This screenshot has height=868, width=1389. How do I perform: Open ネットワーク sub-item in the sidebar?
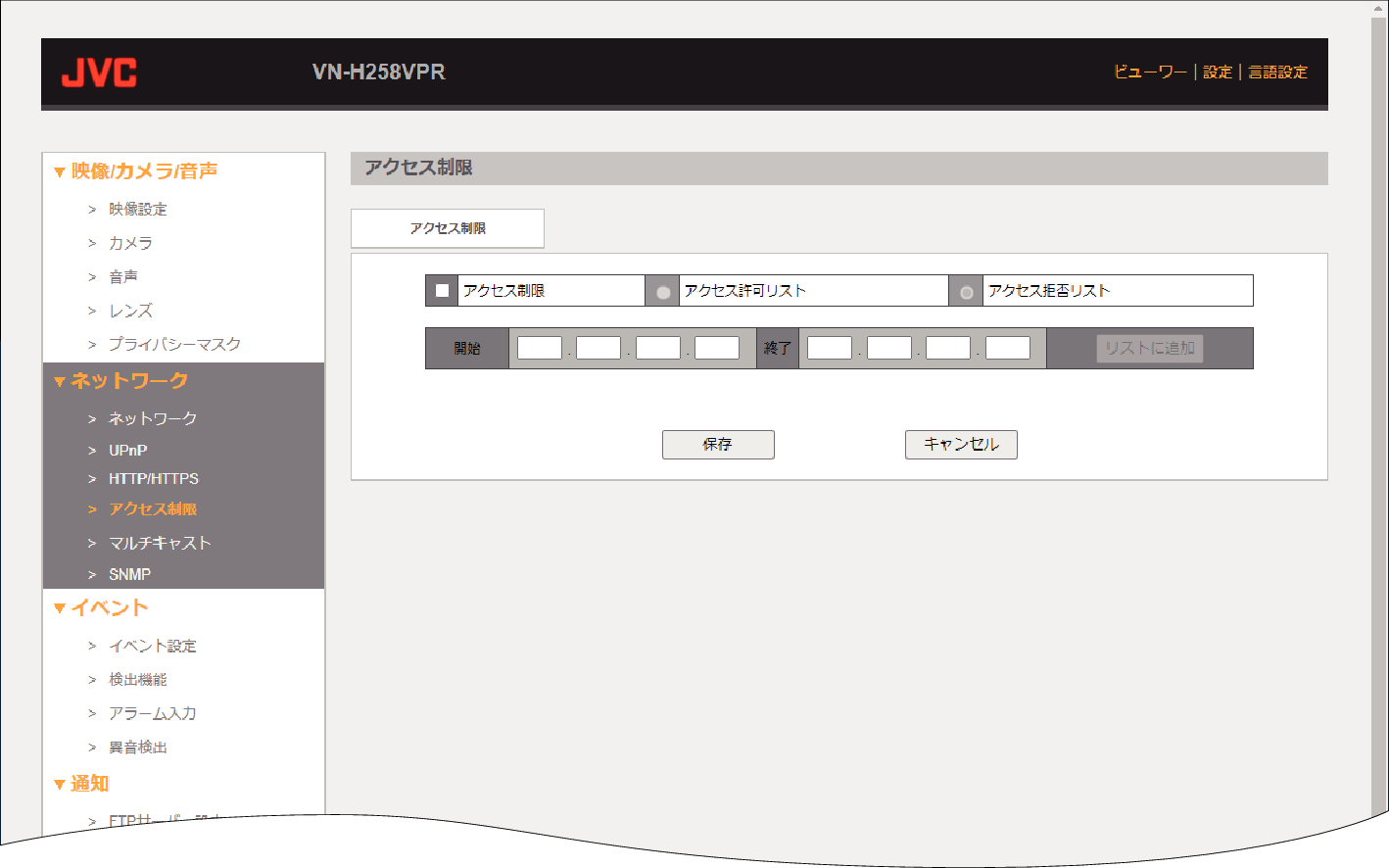(x=152, y=418)
